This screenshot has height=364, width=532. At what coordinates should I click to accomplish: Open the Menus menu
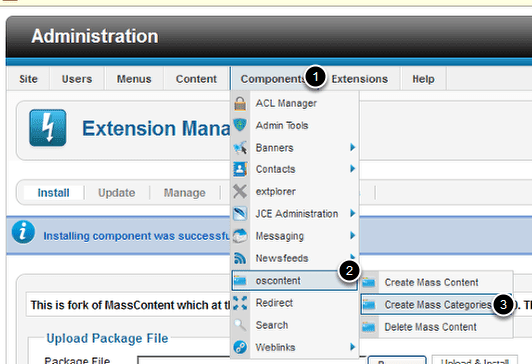pyautogui.click(x=134, y=79)
